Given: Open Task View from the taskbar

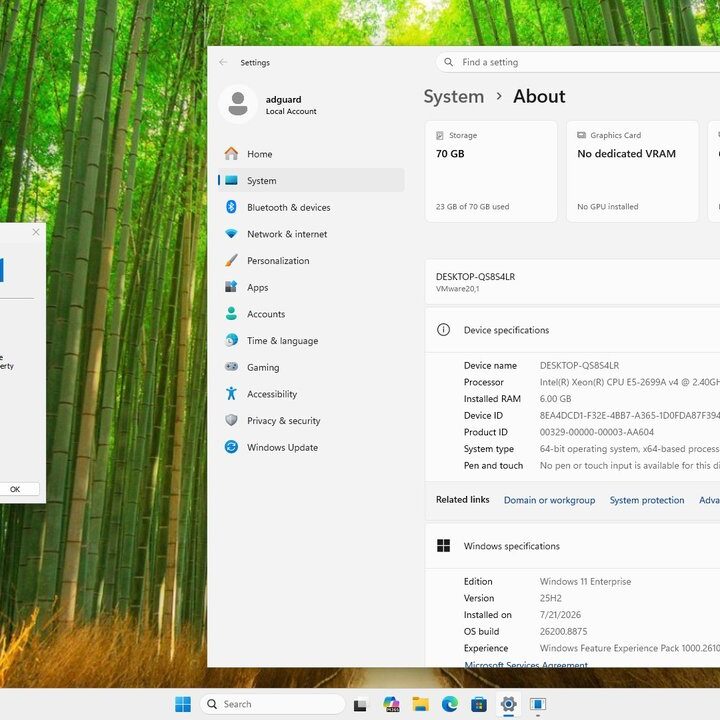Looking at the screenshot, I should tap(360, 704).
